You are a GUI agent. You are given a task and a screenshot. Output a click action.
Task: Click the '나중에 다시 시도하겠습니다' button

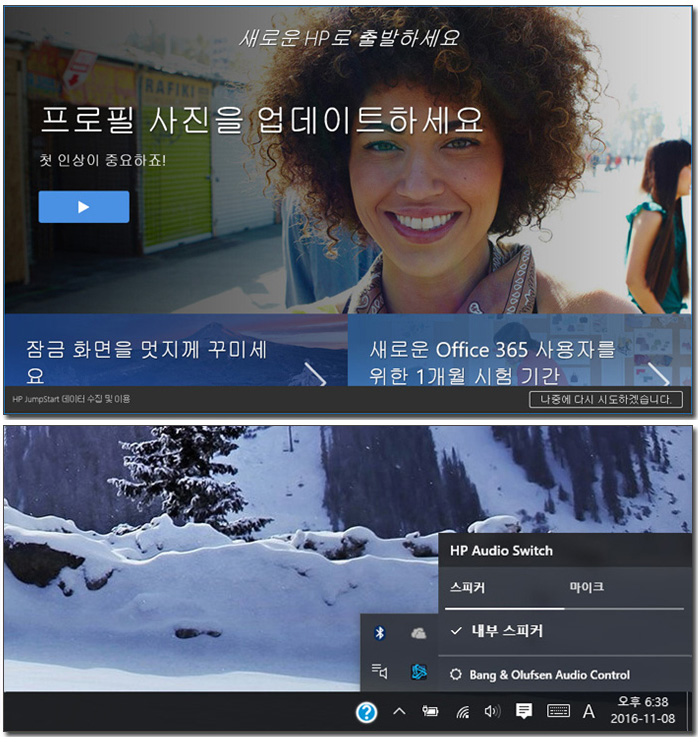606,399
